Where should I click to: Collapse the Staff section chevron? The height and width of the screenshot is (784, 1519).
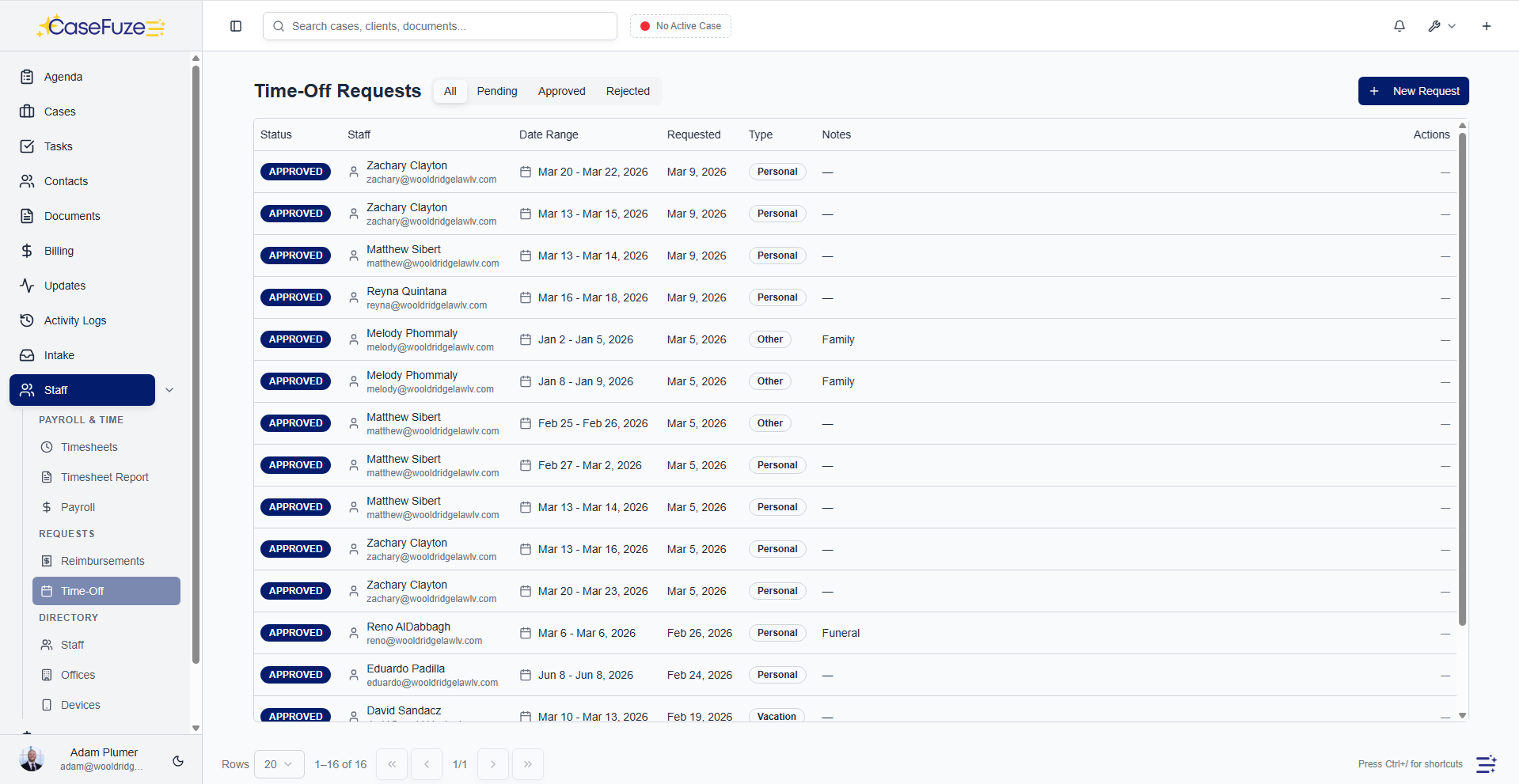(169, 389)
